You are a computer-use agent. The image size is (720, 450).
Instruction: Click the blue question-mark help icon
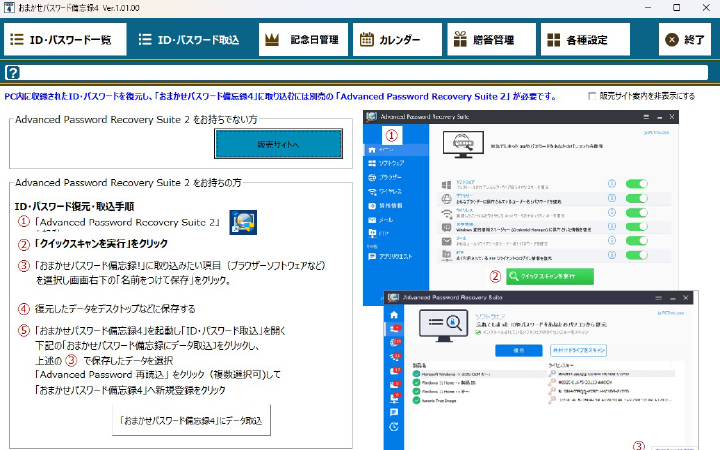click(x=12, y=72)
